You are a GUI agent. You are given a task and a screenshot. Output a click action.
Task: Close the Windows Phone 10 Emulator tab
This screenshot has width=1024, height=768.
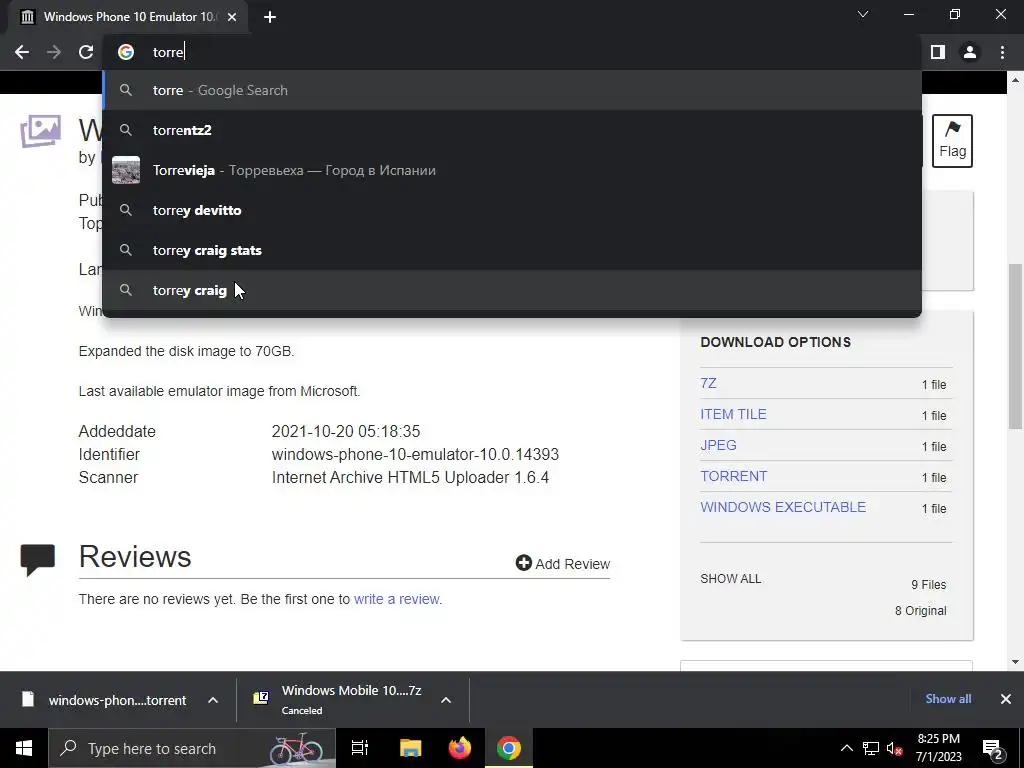(x=232, y=17)
